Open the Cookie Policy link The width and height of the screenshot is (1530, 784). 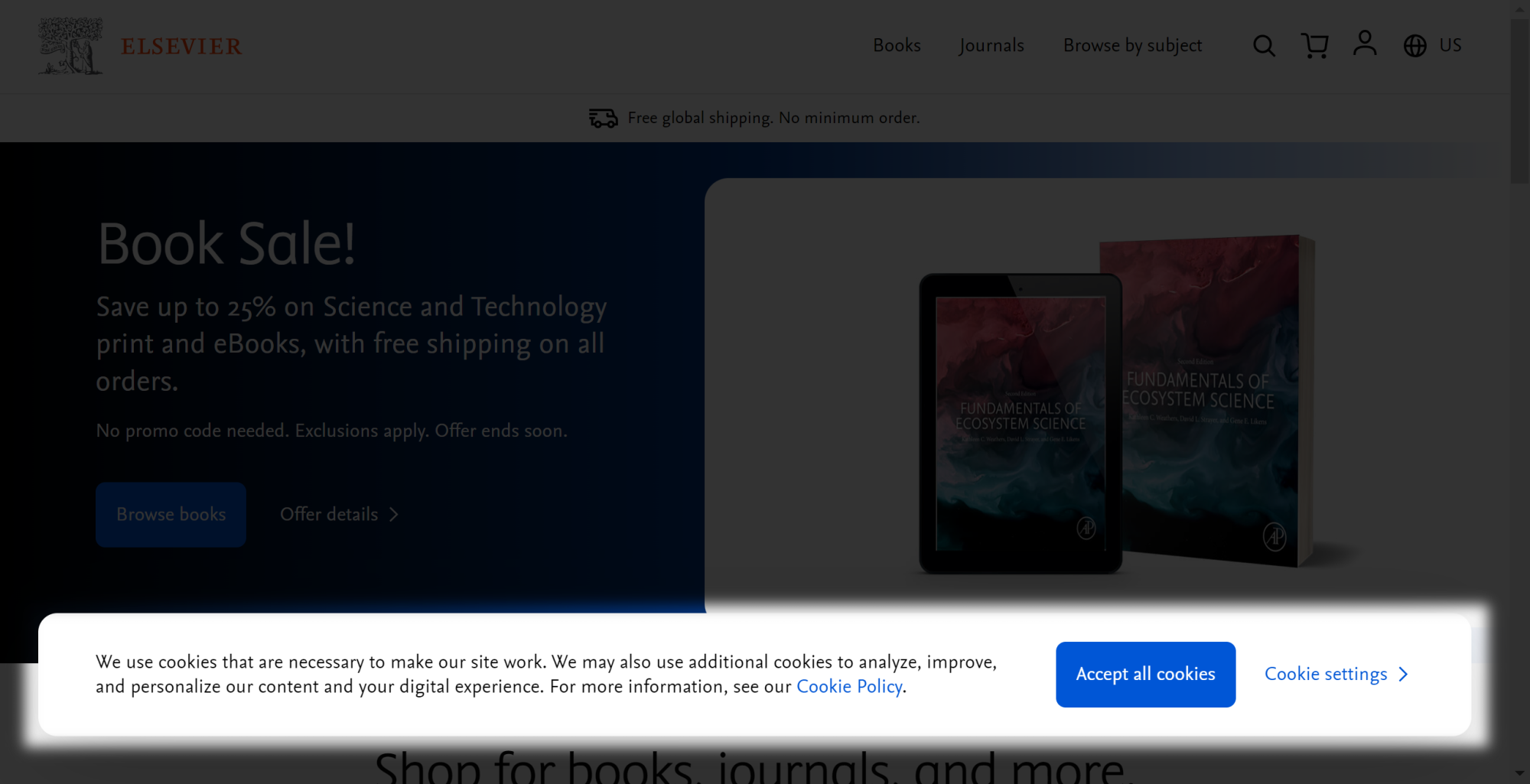coord(848,686)
